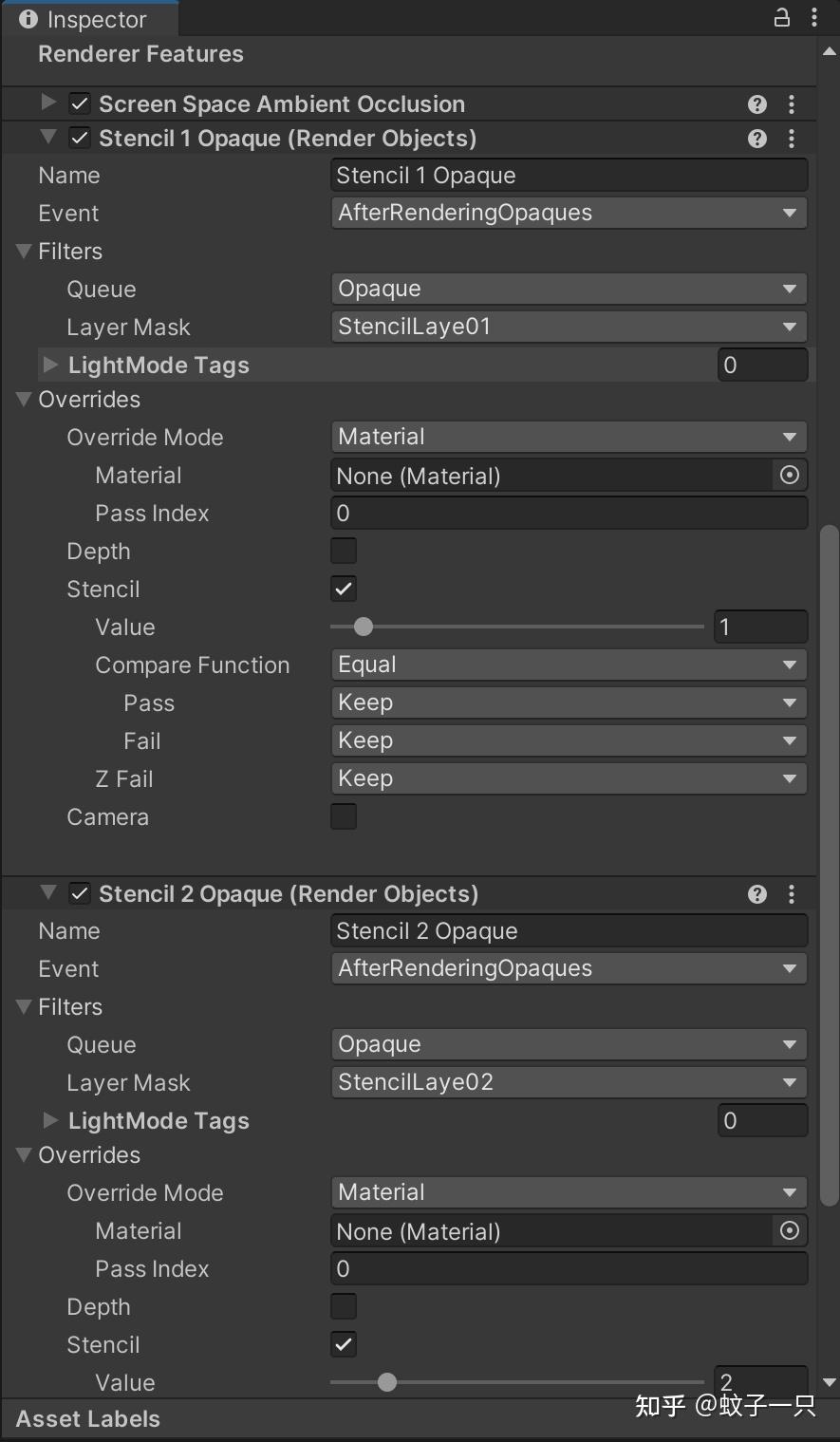Click help icon on Screen Space Ambient Occlusion

pos(756,103)
